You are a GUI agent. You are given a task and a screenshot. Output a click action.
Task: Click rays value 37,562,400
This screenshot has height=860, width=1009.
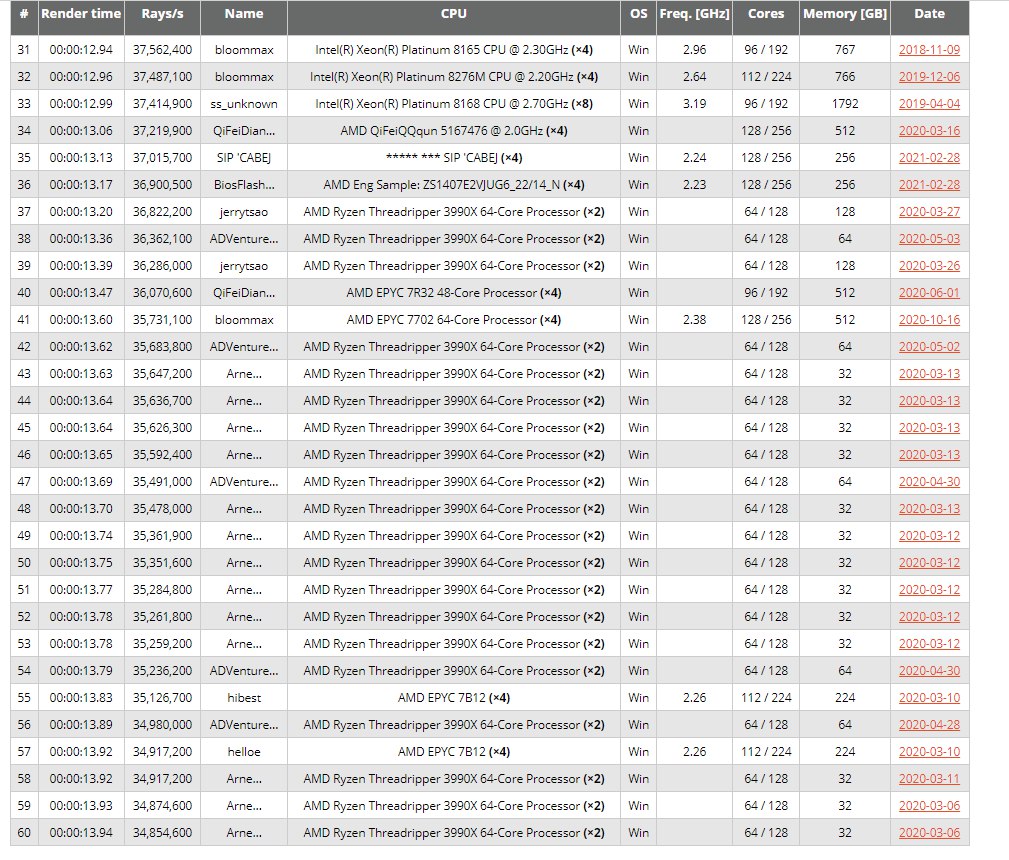pyautogui.click(x=162, y=50)
